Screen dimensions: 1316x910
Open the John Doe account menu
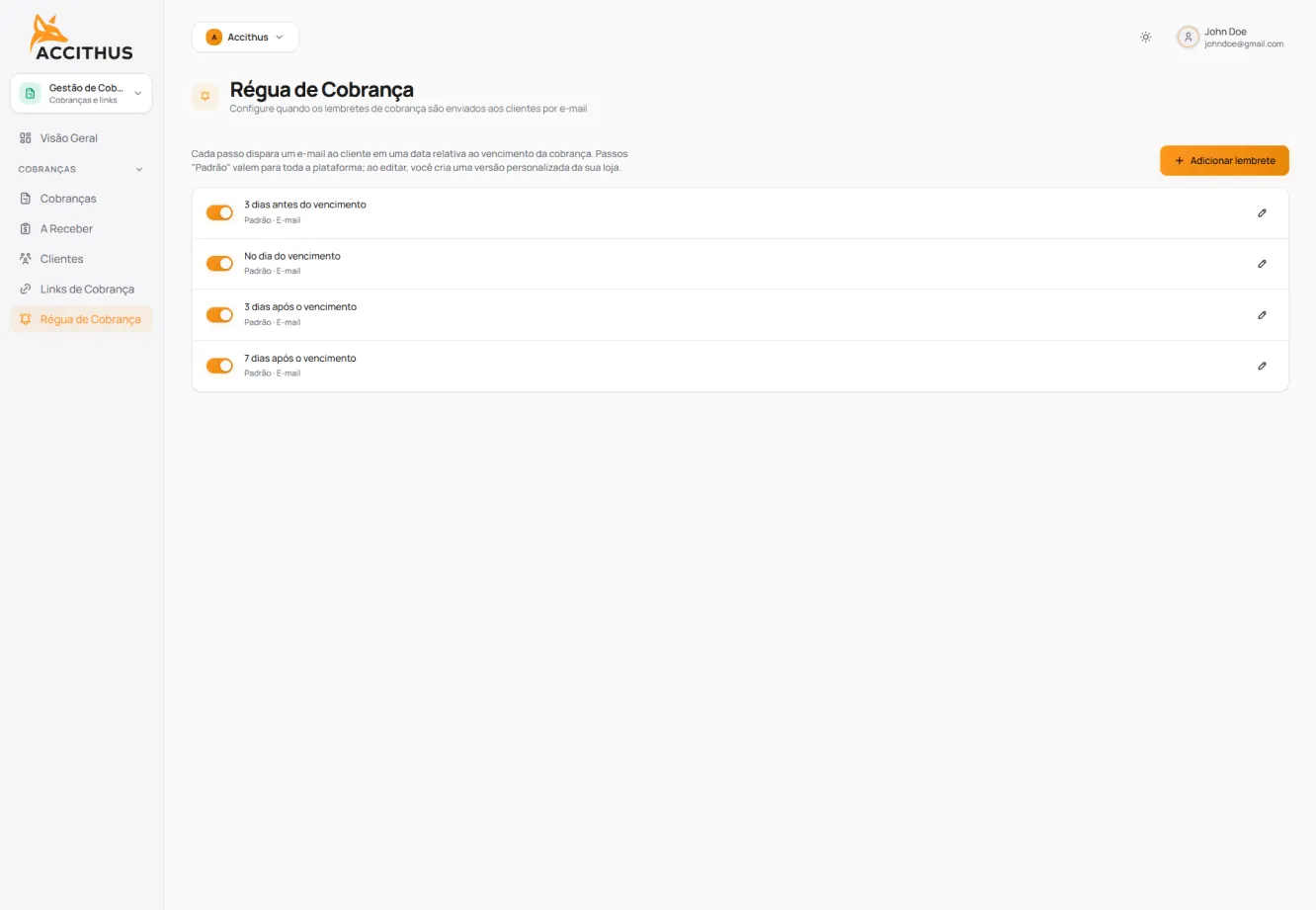point(1231,38)
